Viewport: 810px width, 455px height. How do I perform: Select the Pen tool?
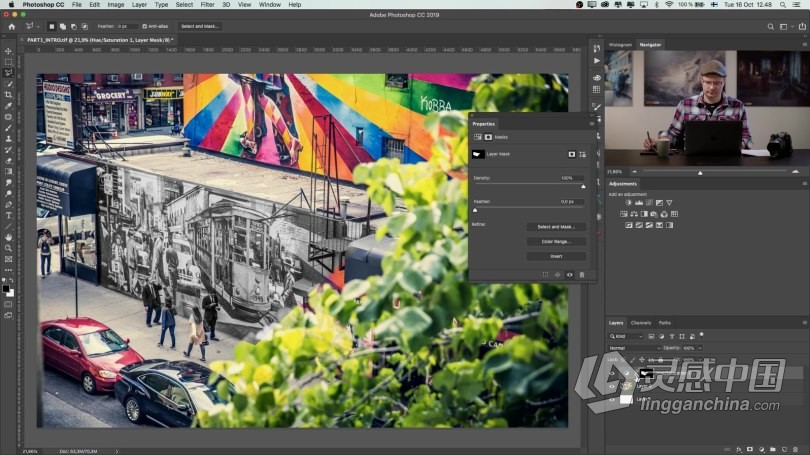pos(8,205)
